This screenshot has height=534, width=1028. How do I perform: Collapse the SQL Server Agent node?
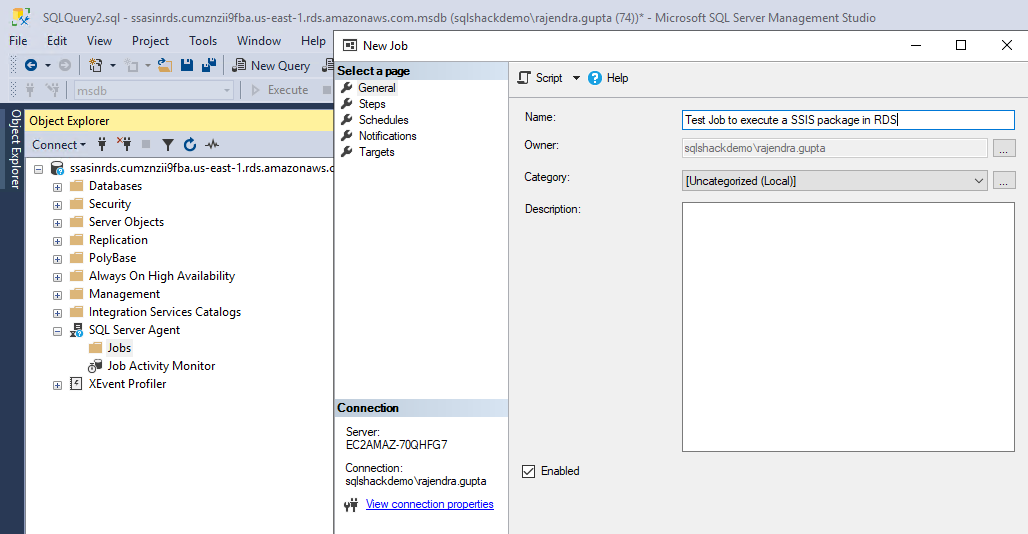[x=58, y=330]
